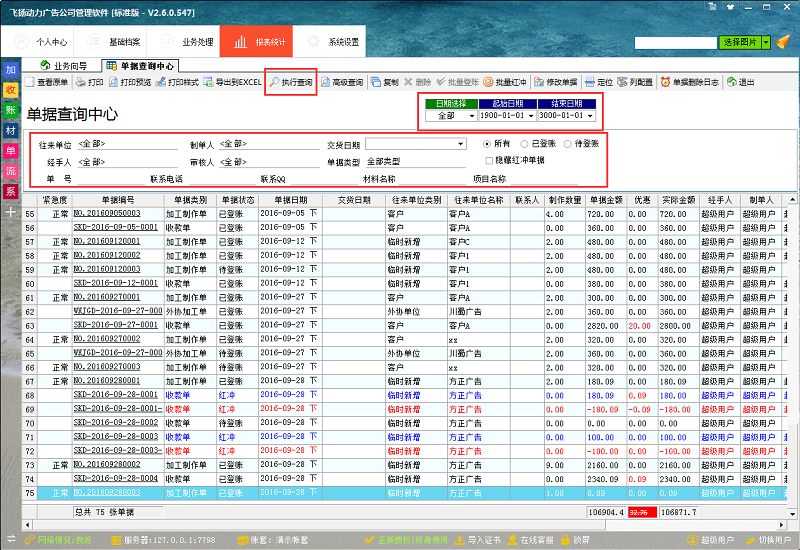800x550 pixels.
Task: Click the 选择图片 green button
Action: [x=739, y=42]
